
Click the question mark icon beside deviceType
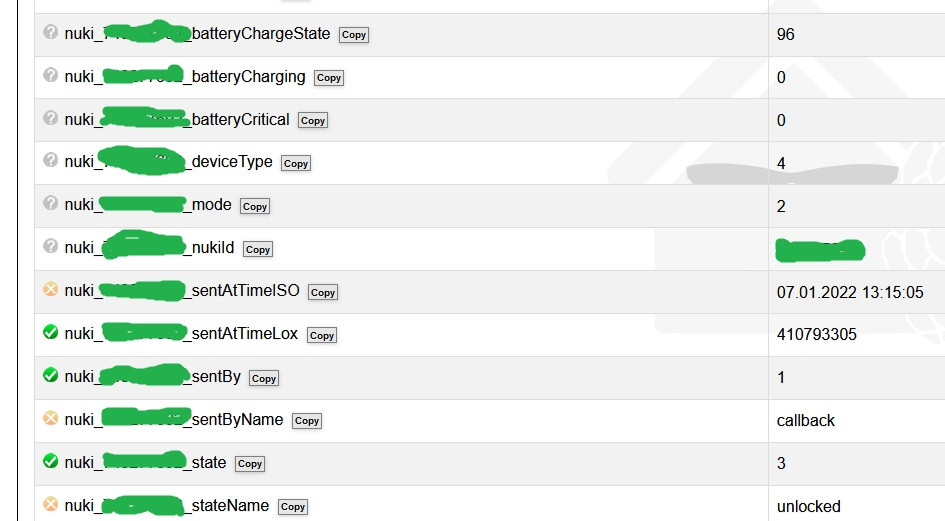pos(51,160)
